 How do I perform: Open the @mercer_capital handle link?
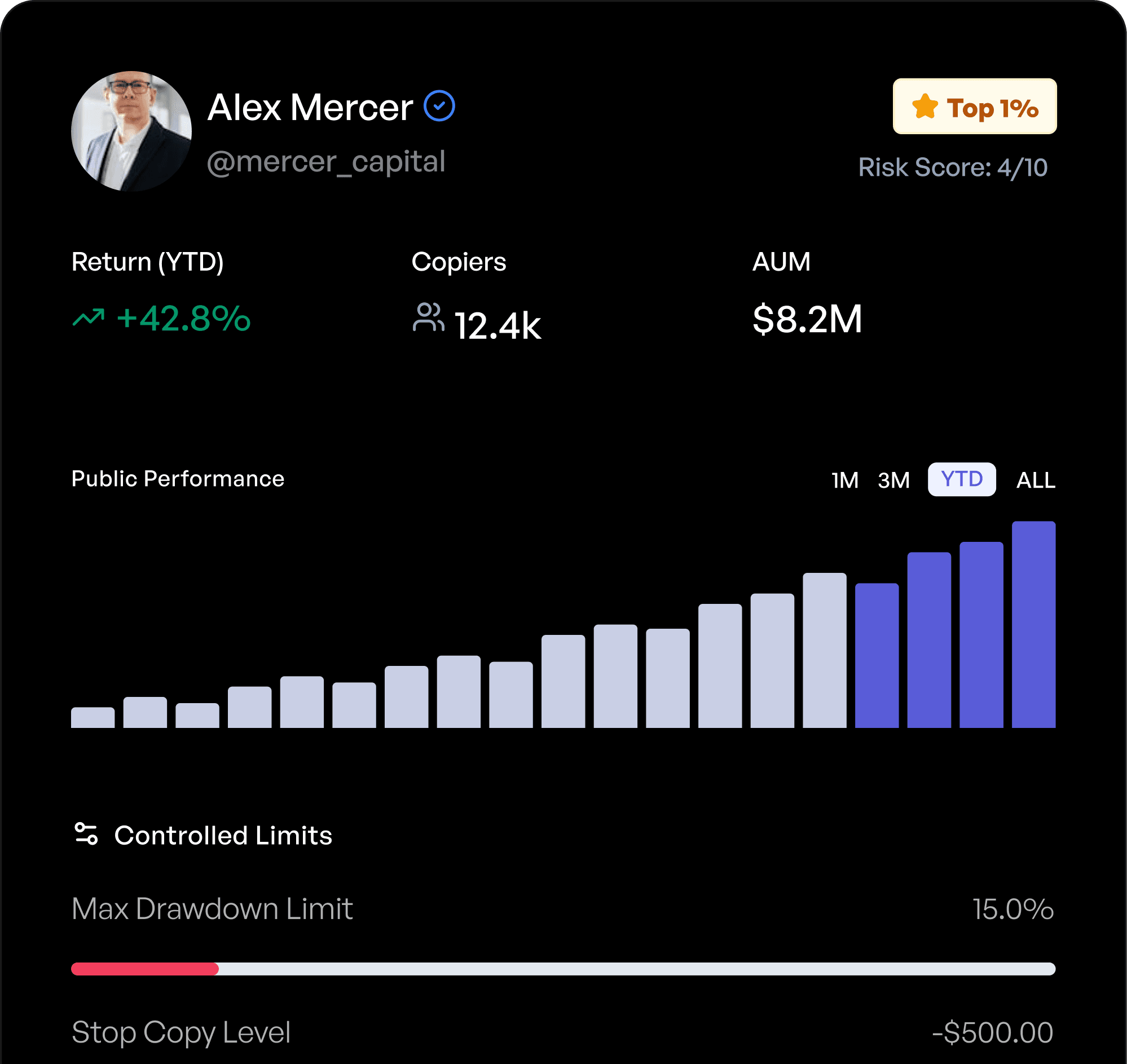pyautogui.click(x=326, y=162)
